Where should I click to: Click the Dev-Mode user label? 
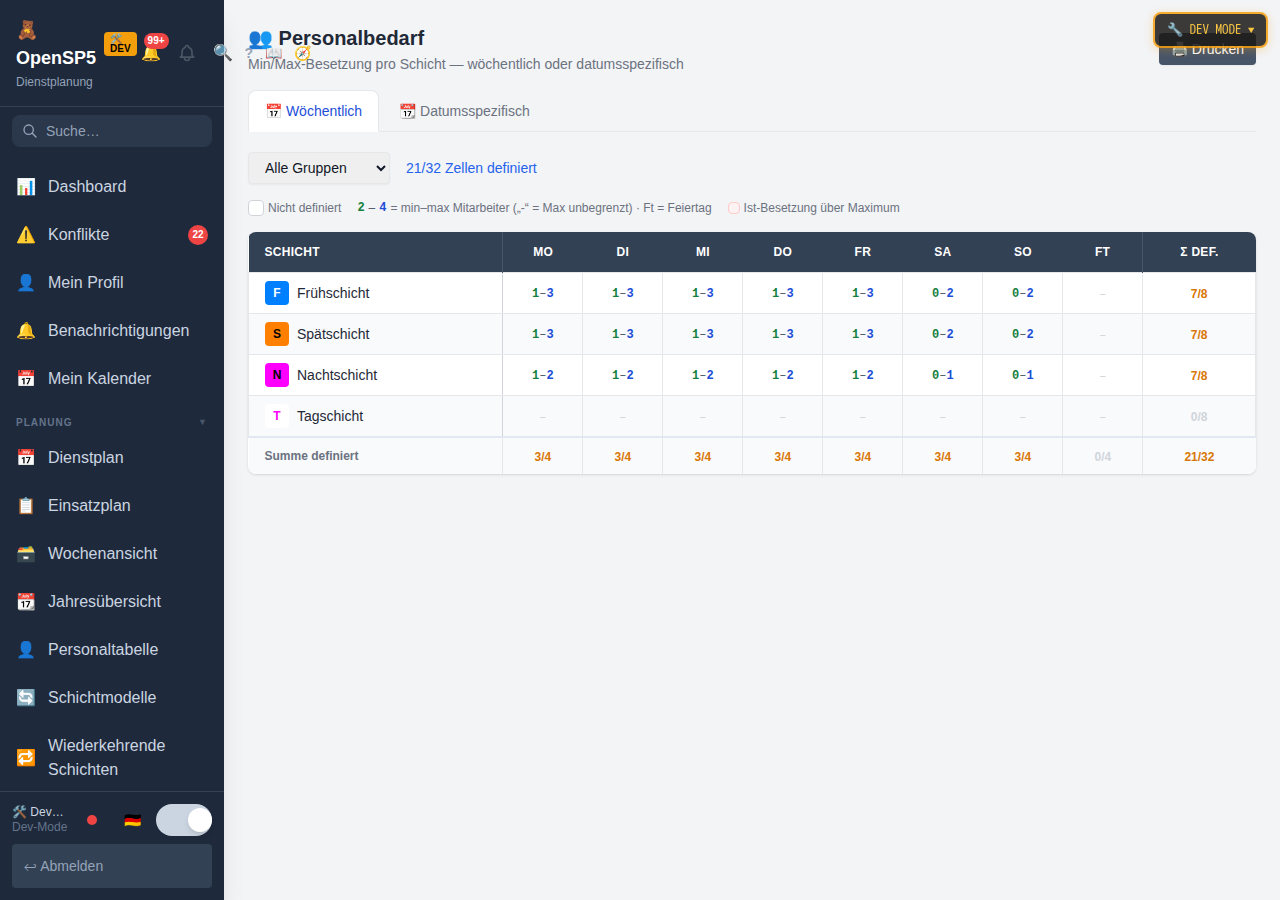click(40, 827)
